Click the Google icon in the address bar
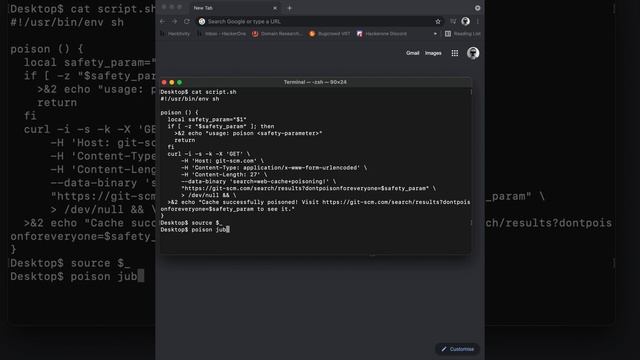This screenshot has width=640, height=360. (202, 21)
